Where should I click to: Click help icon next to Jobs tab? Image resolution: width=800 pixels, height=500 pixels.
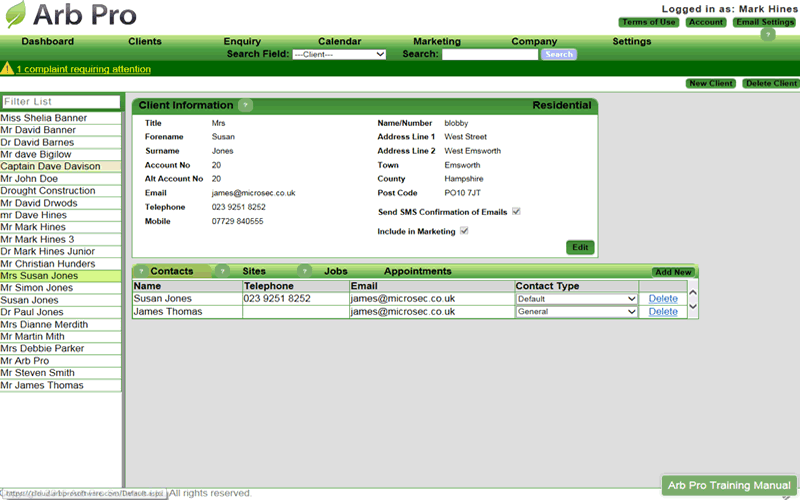click(305, 271)
